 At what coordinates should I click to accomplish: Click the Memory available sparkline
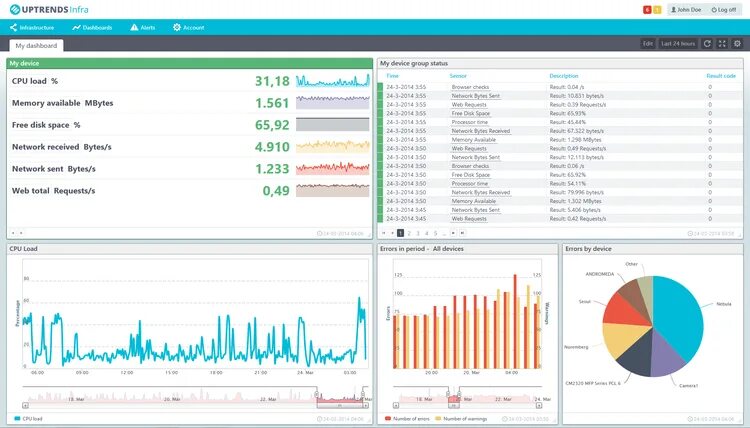[332, 102]
